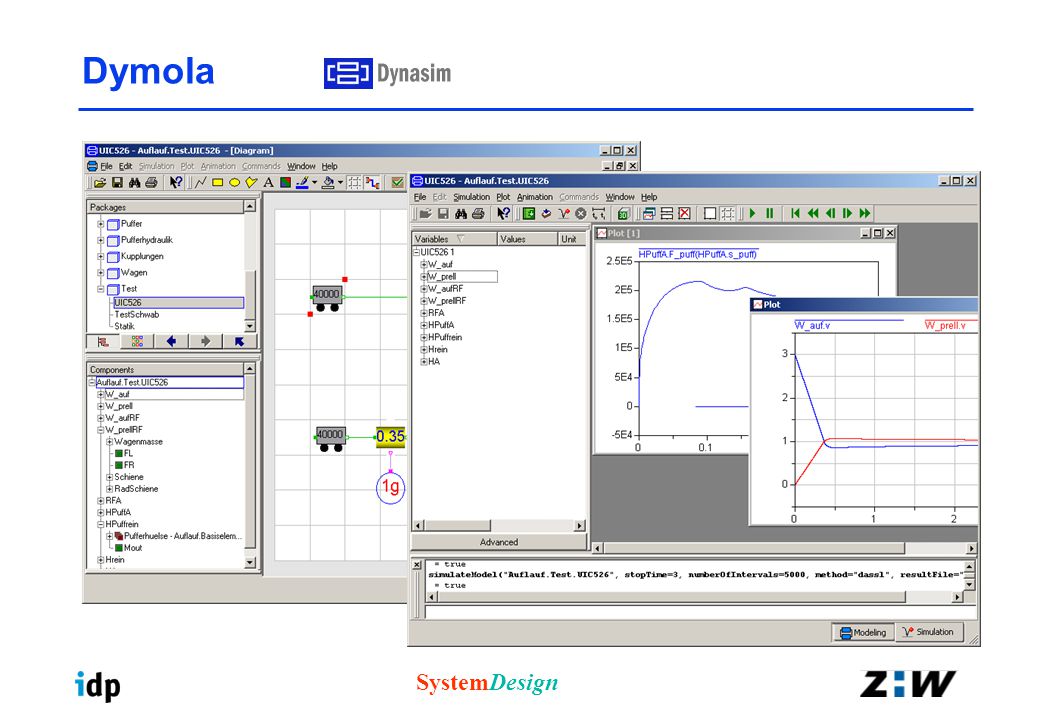Image resolution: width=1040 pixels, height=720 pixels.
Task: Collapse the Test package node
Action: coord(101,289)
